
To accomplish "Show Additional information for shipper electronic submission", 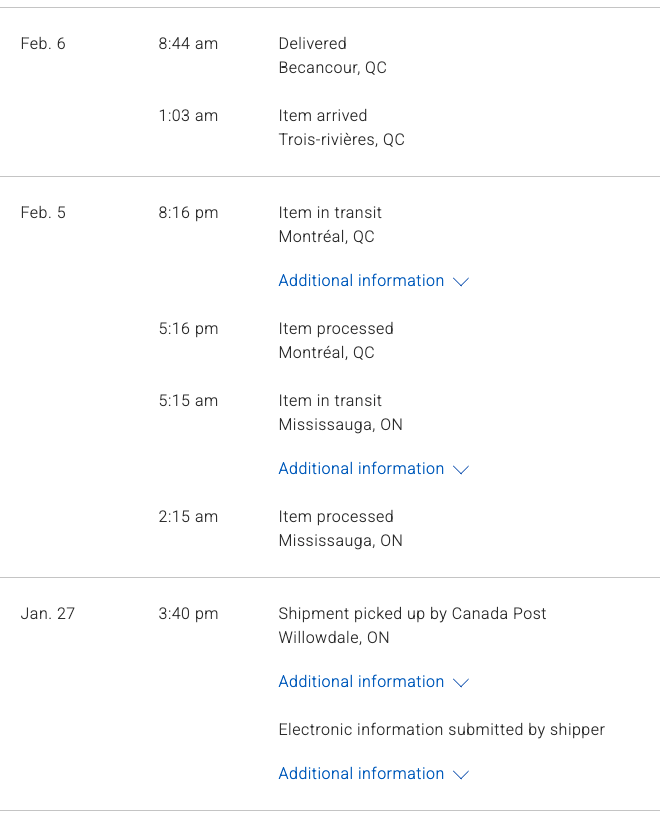I will (x=361, y=774).
